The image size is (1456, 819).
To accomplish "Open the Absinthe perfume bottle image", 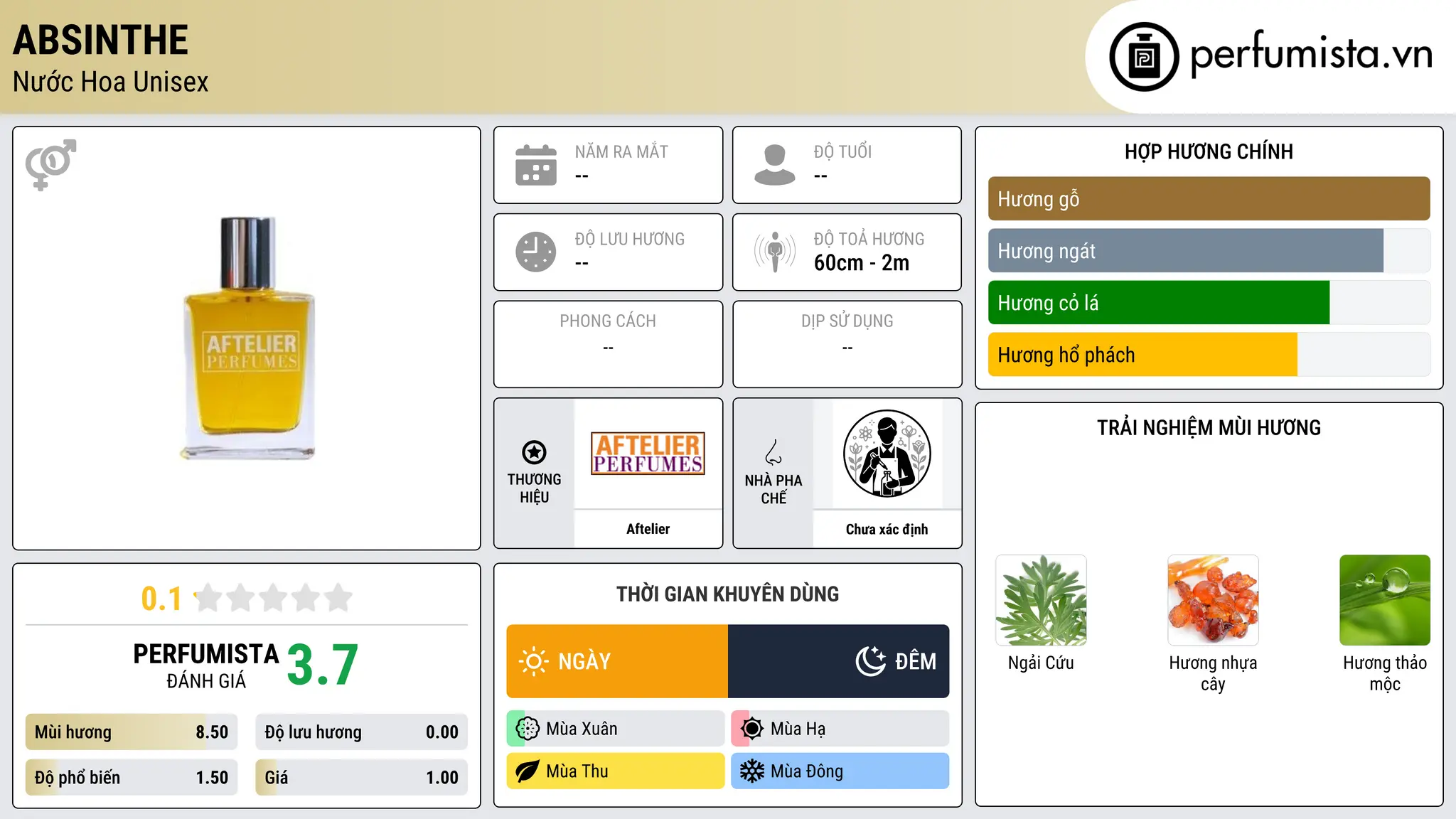I will tap(247, 338).
